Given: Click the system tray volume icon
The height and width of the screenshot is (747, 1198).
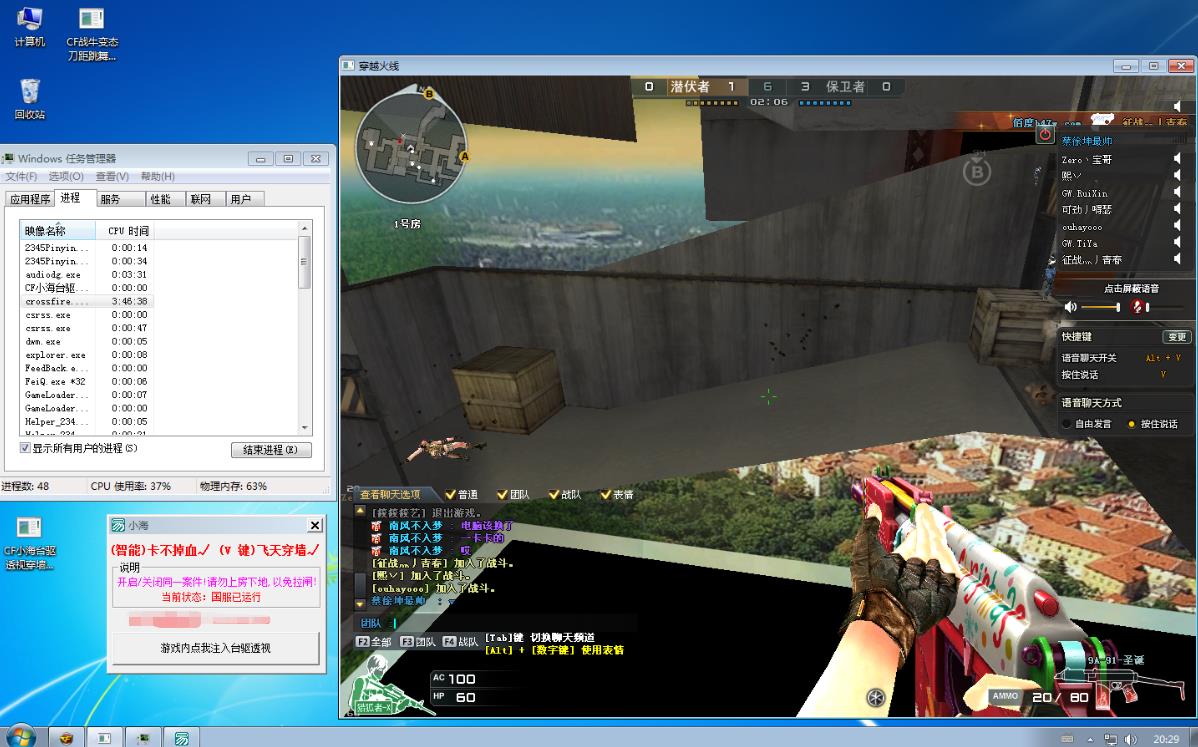Looking at the screenshot, I should [x=1130, y=739].
